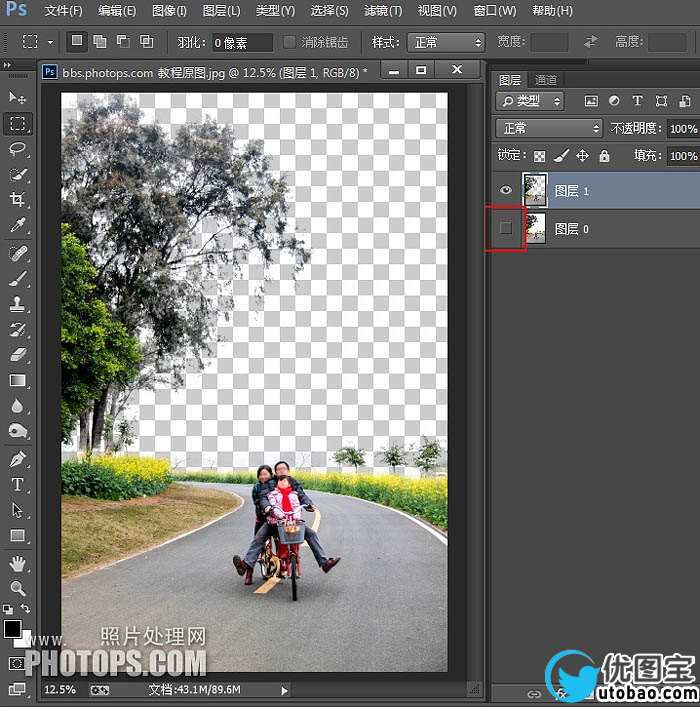700x707 pixels.
Task: Click the add to selection icon
Action: [x=100, y=41]
